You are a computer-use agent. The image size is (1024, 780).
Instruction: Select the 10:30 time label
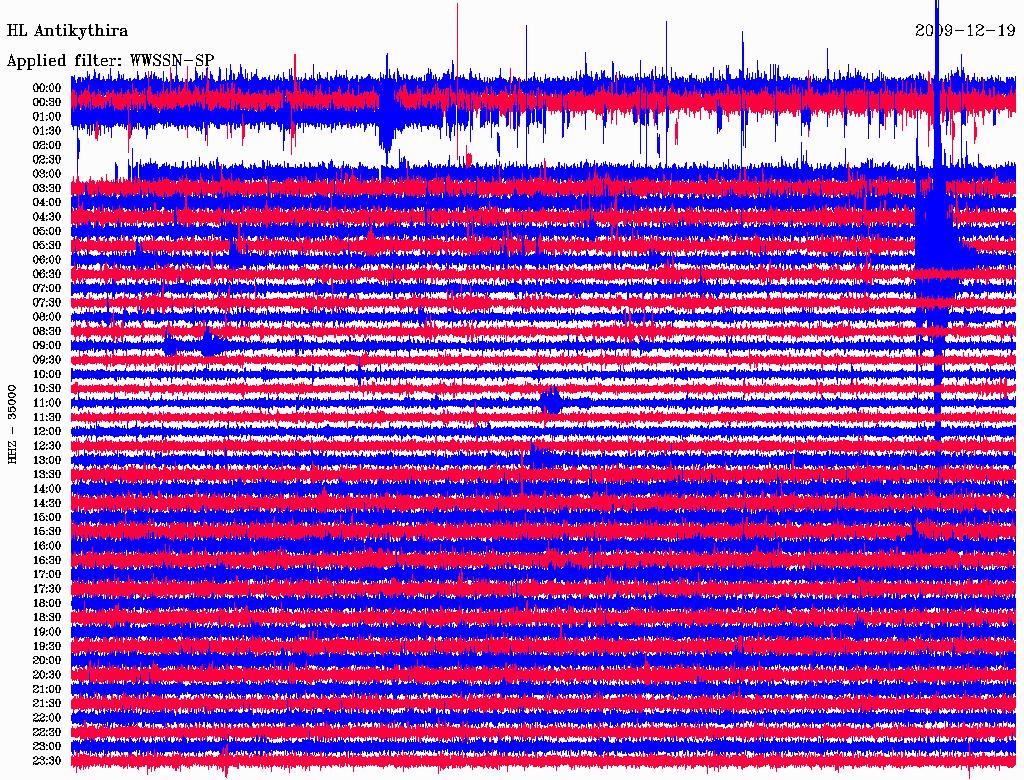[x=47, y=389]
